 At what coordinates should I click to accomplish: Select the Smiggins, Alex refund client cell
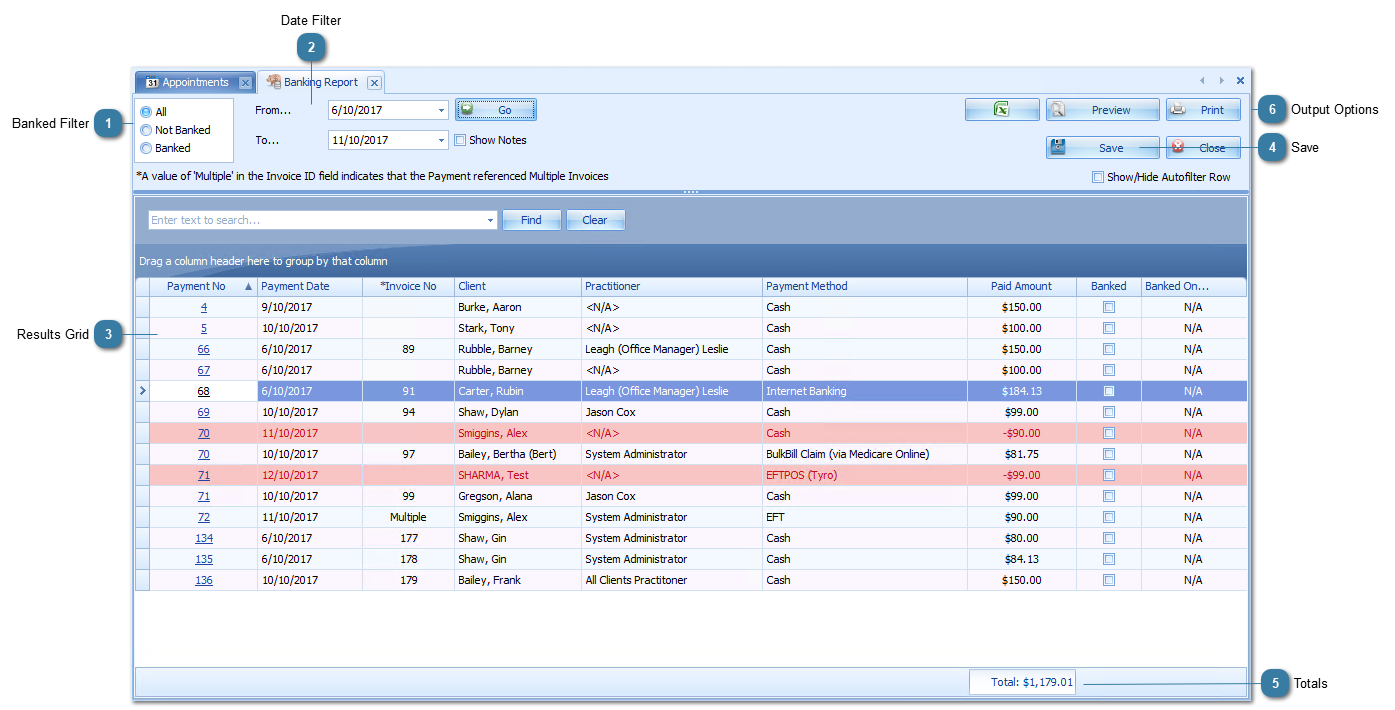click(x=518, y=433)
